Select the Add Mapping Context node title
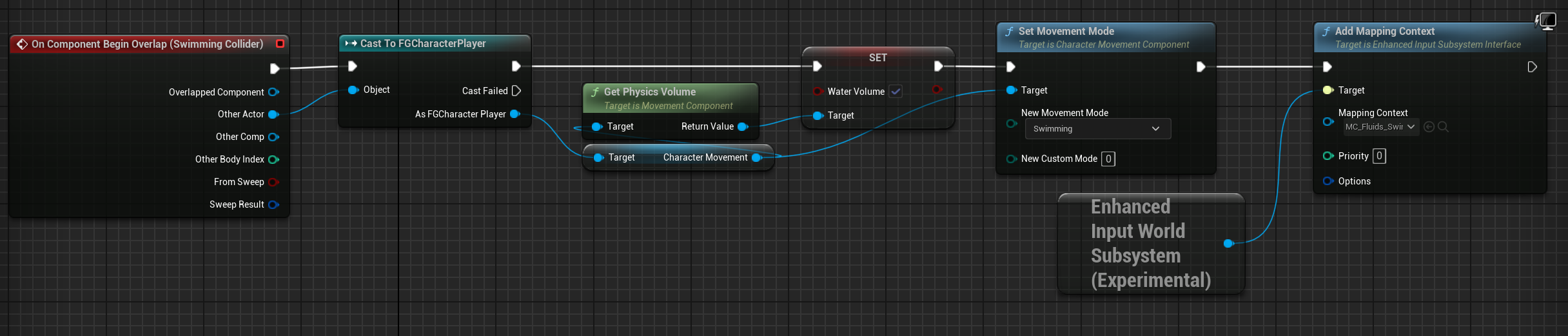 point(1385,31)
